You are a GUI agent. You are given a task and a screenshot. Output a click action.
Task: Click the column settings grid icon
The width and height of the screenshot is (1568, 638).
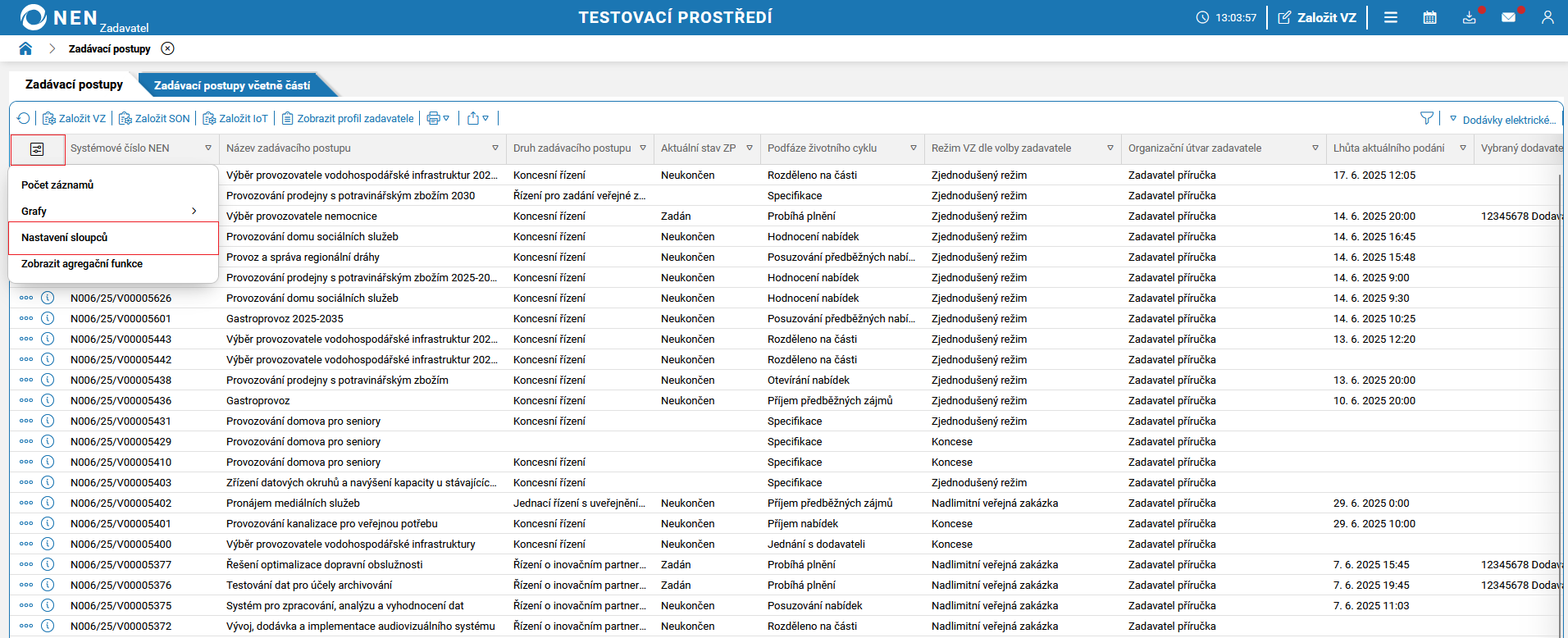click(37, 149)
